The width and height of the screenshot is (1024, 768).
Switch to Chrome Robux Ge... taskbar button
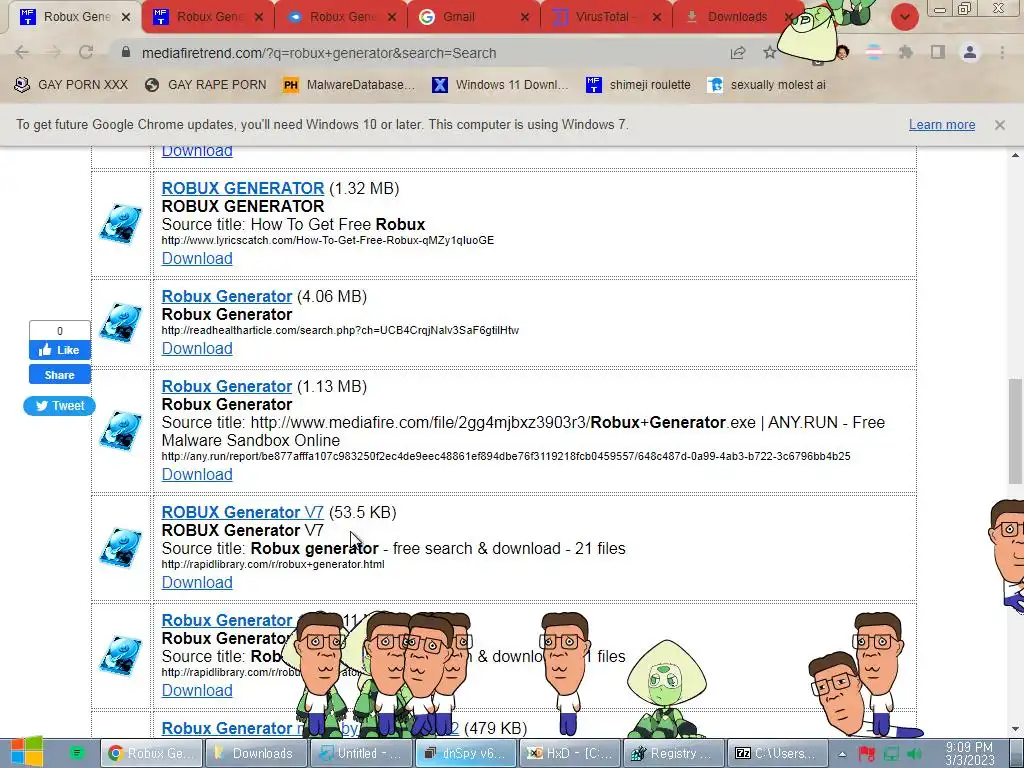[151, 753]
